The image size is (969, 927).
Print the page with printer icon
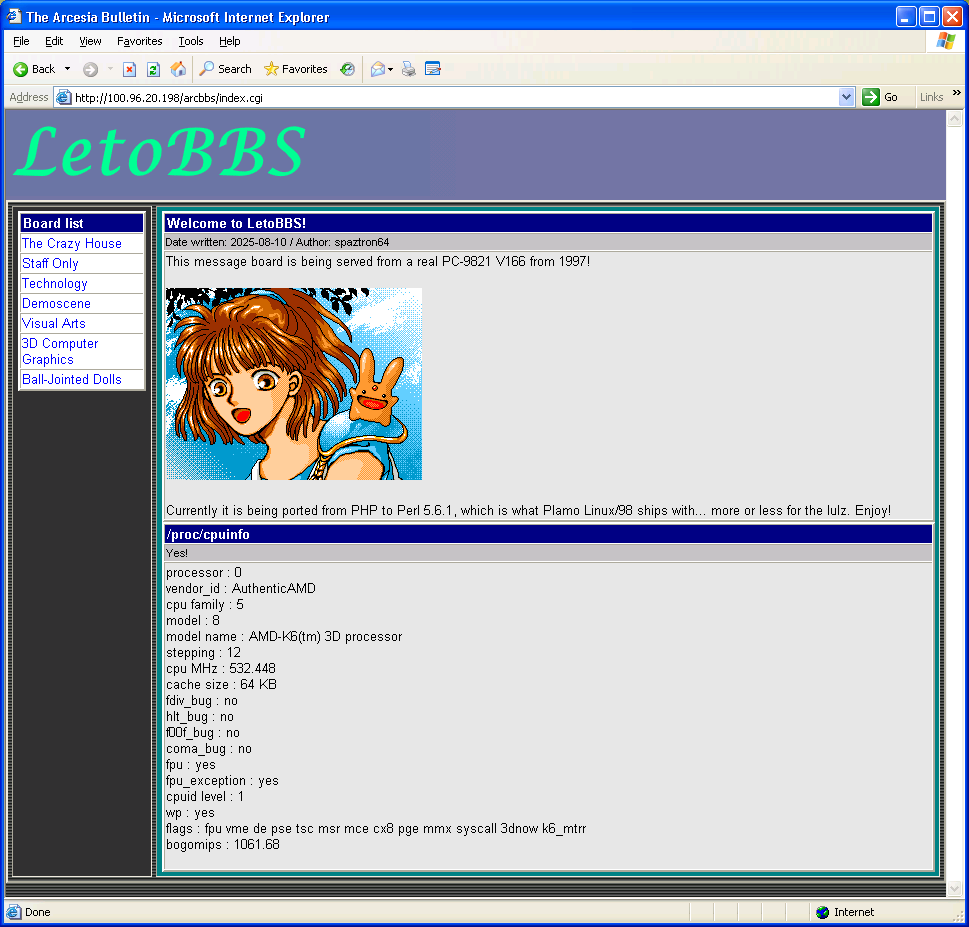(x=408, y=69)
